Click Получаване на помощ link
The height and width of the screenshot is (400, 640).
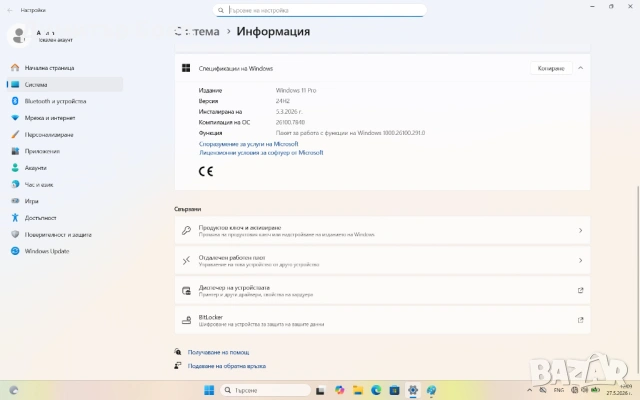click(x=218, y=352)
